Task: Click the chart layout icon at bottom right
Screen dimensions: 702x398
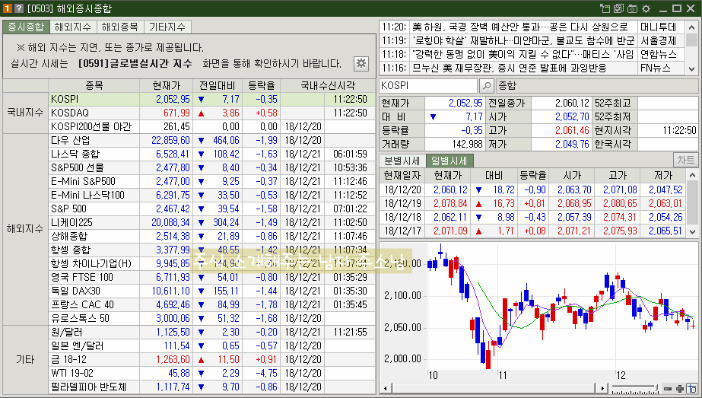Action: [x=692, y=388]
